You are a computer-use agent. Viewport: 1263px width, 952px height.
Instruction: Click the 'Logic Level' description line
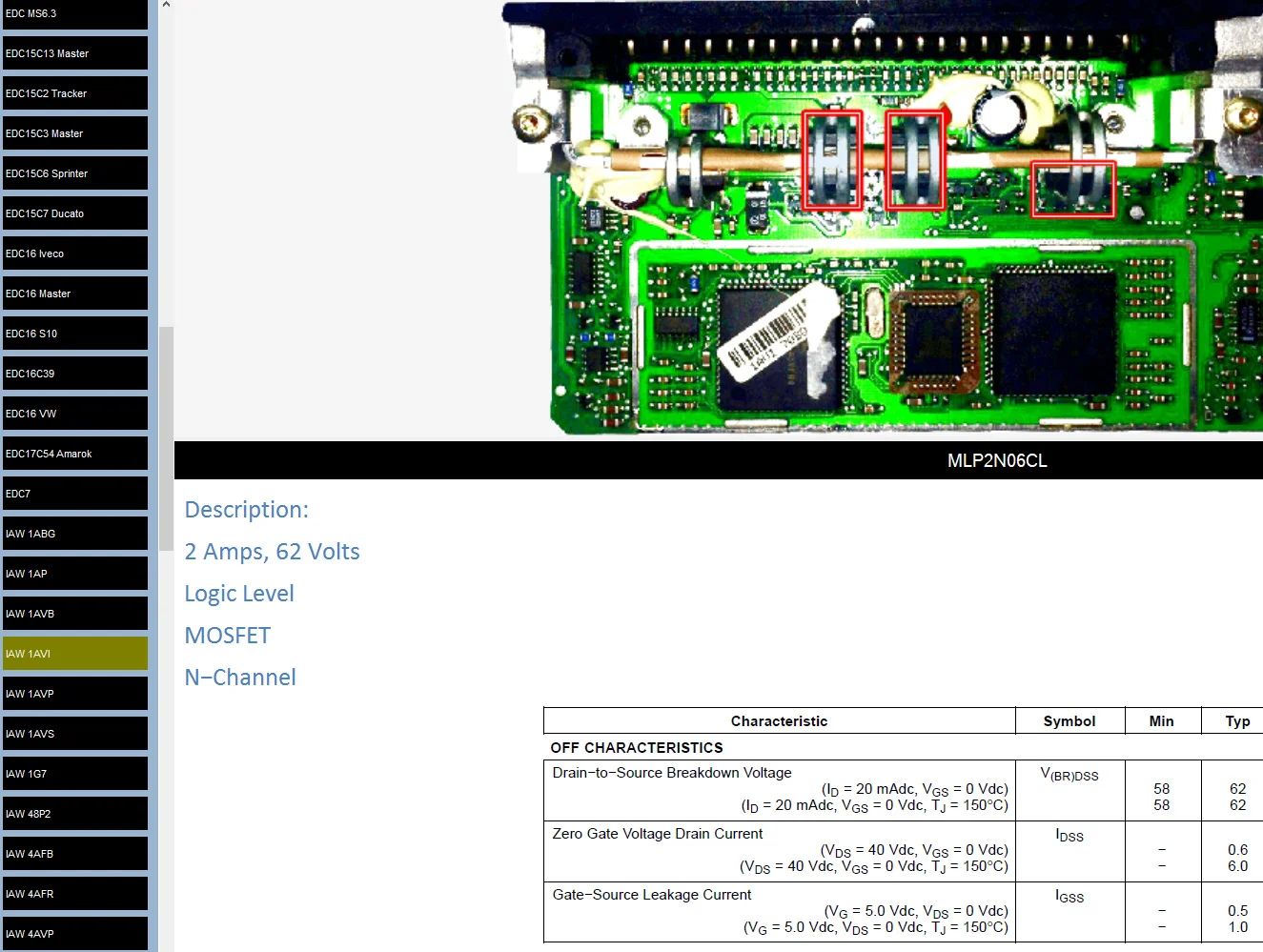click(x=239, y=594)
